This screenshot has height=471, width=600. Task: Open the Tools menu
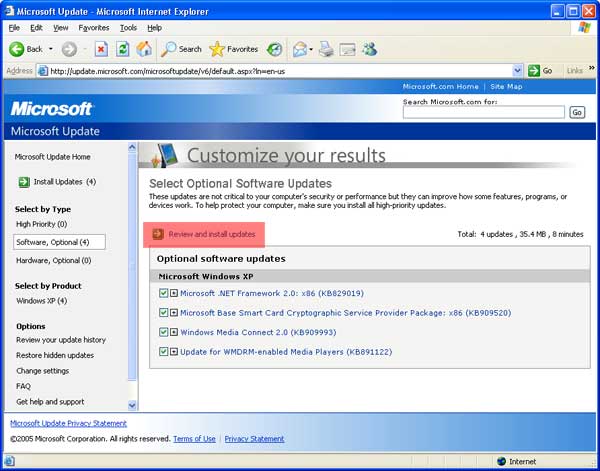128,28
